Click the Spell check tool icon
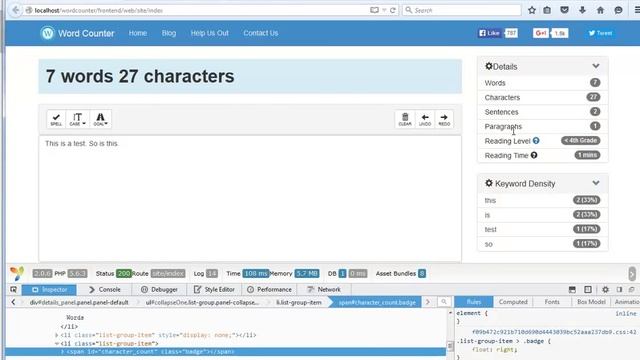The height and width of the screenshot is (360, 640). pyautogui.click(x=56, y=119)
